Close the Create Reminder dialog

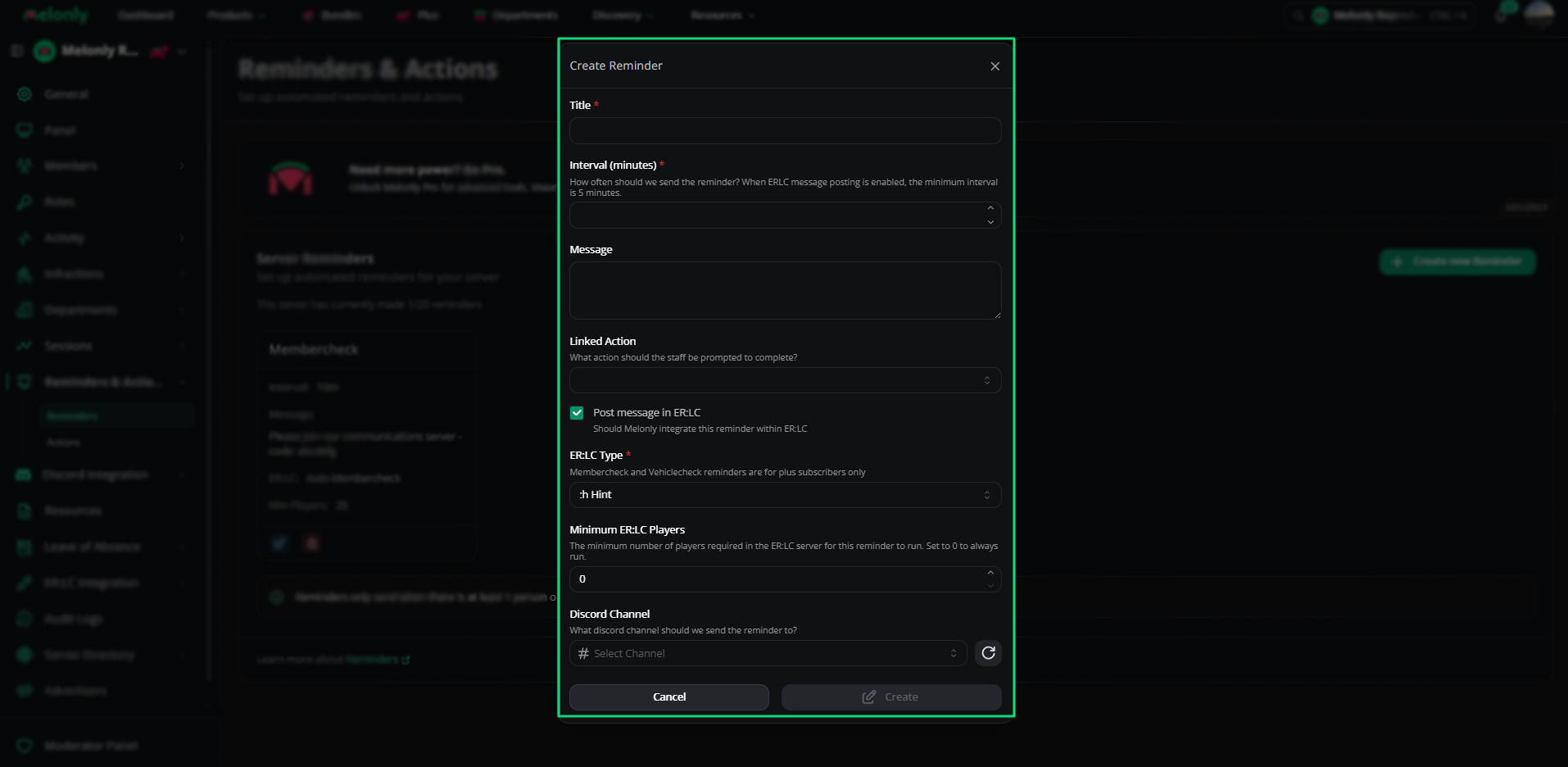pyautogui.click(x=995, y=66)
